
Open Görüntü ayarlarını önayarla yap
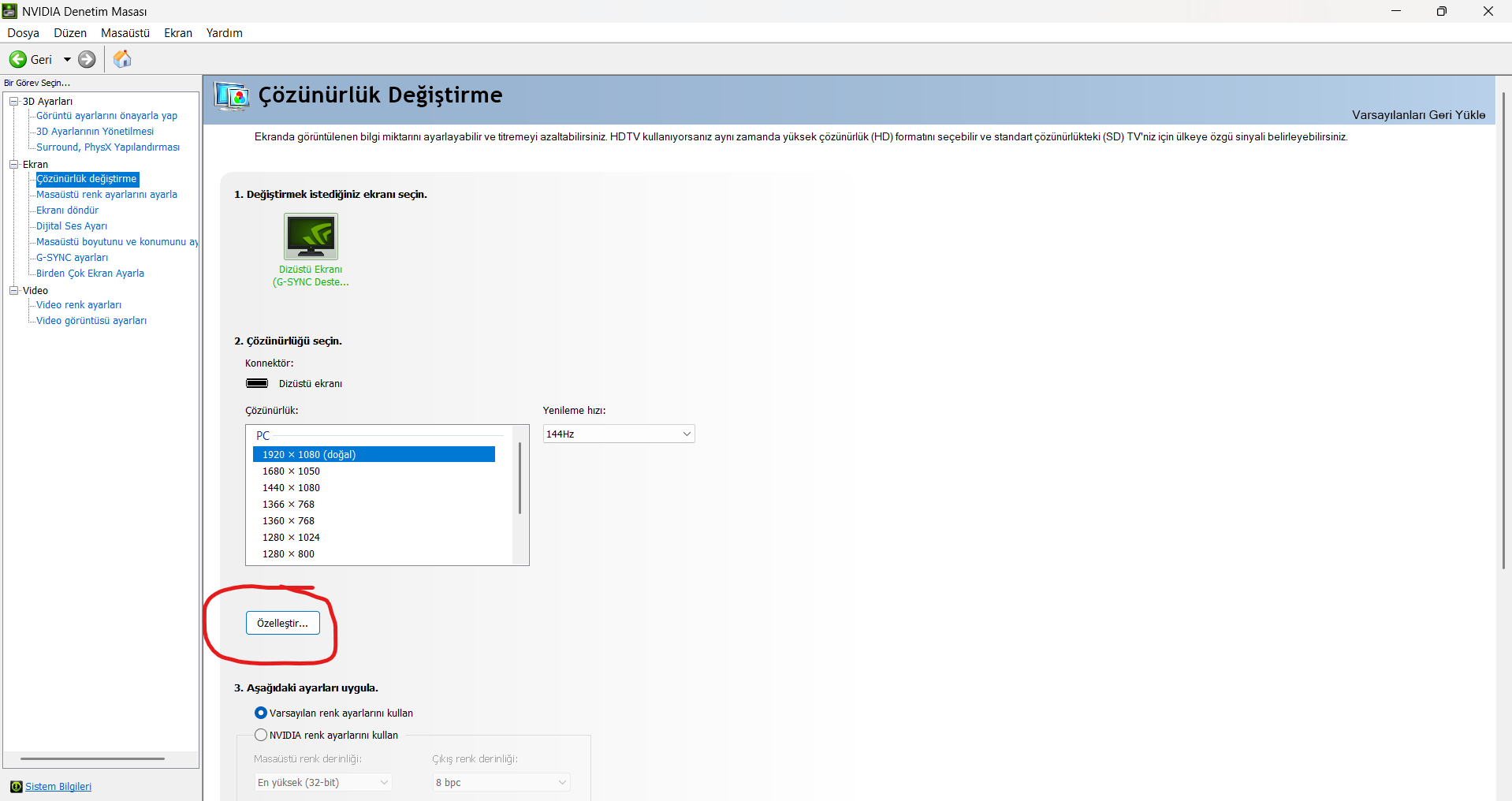coord(106,116)
